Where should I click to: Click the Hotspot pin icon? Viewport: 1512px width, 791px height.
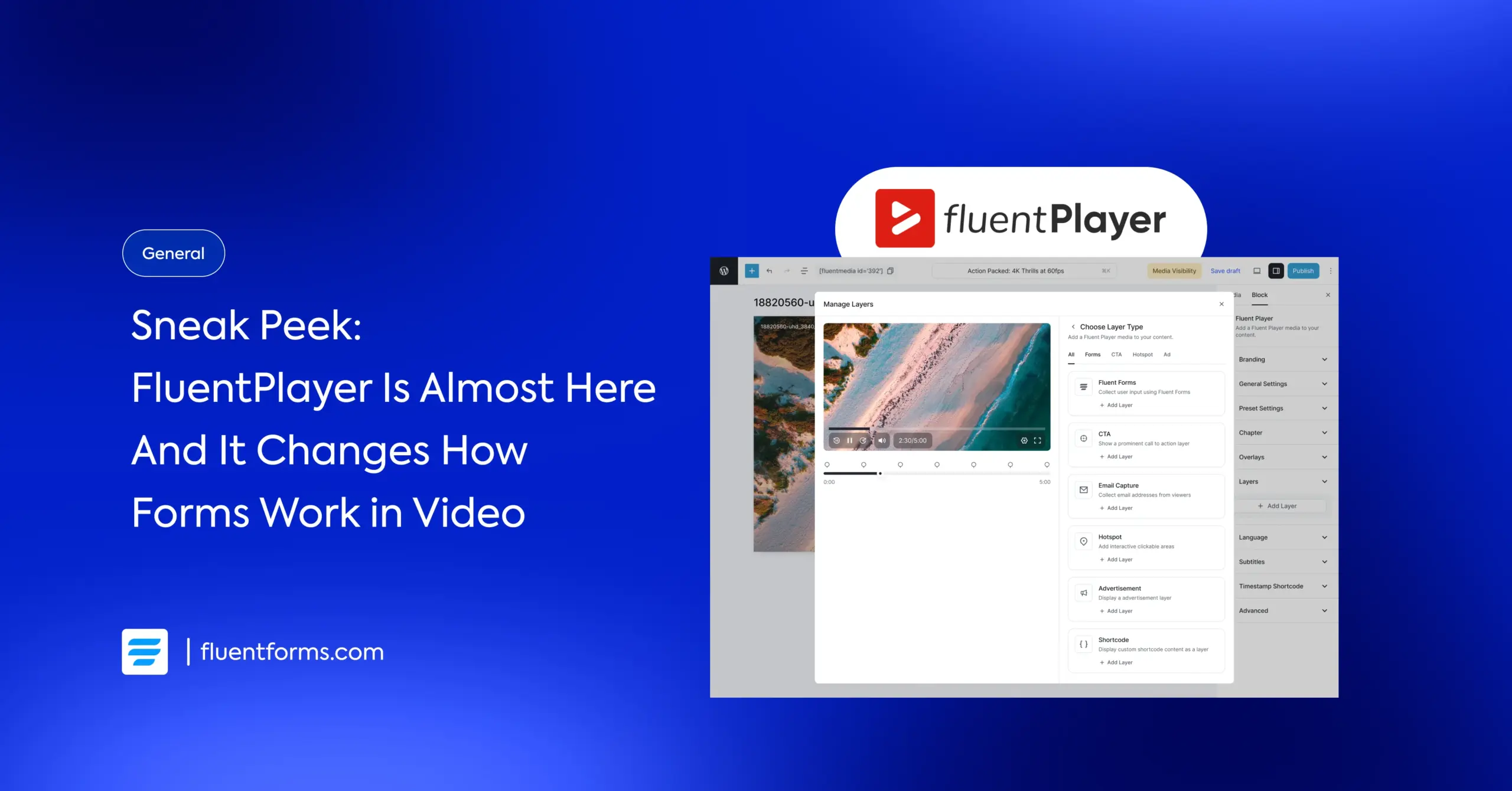tap(1083, 541)
